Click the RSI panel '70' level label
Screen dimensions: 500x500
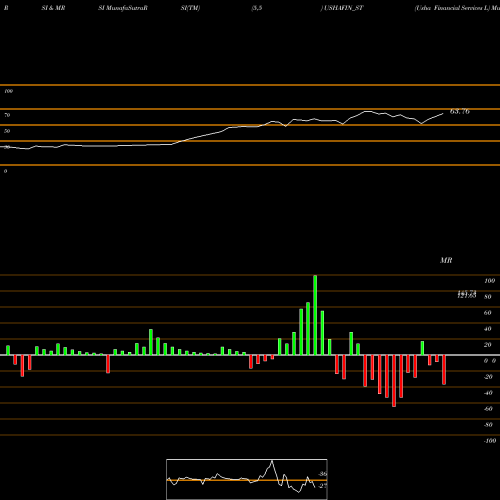[x=7, y=115]
